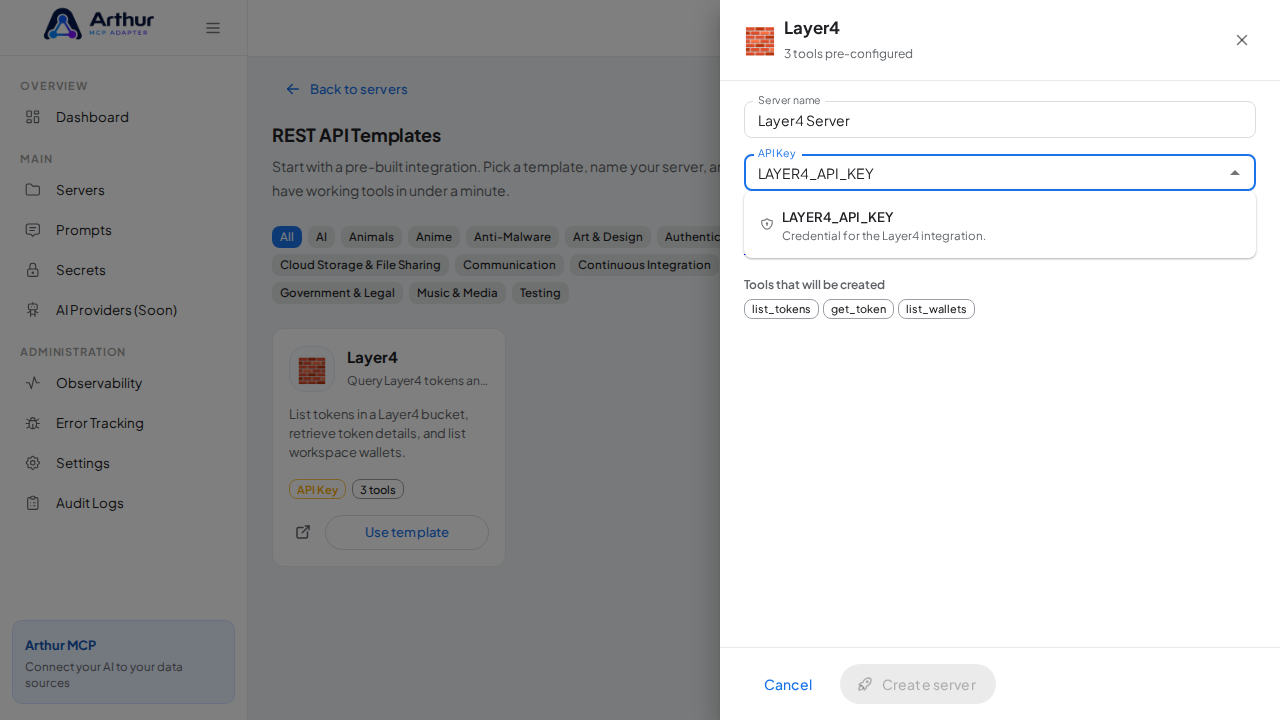The width and height of the screenshot is (1280, 720).
Task: Click 'Tools that will be created' label
Action: 814,284
